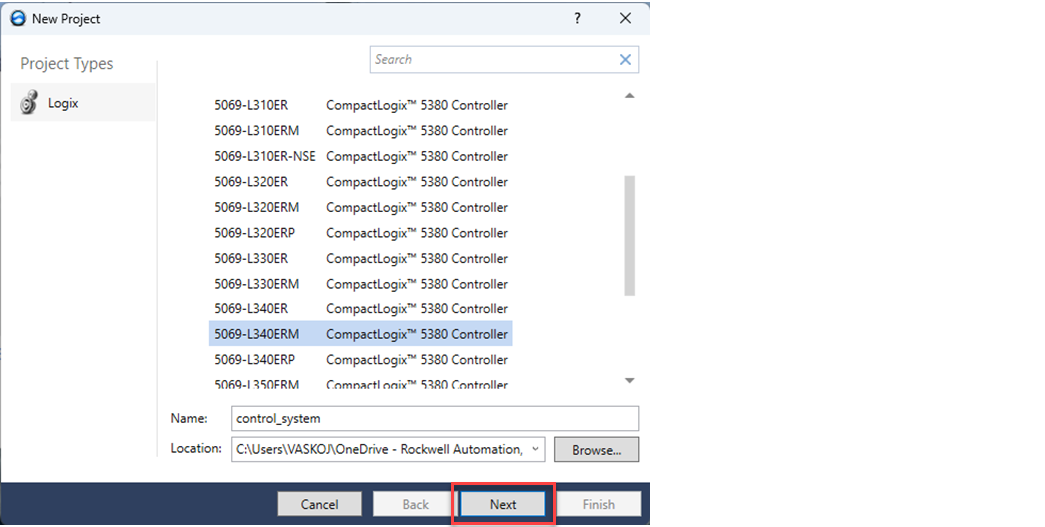Click the Cancel button
Screen dimensions: 1045x527
(320, 504)
